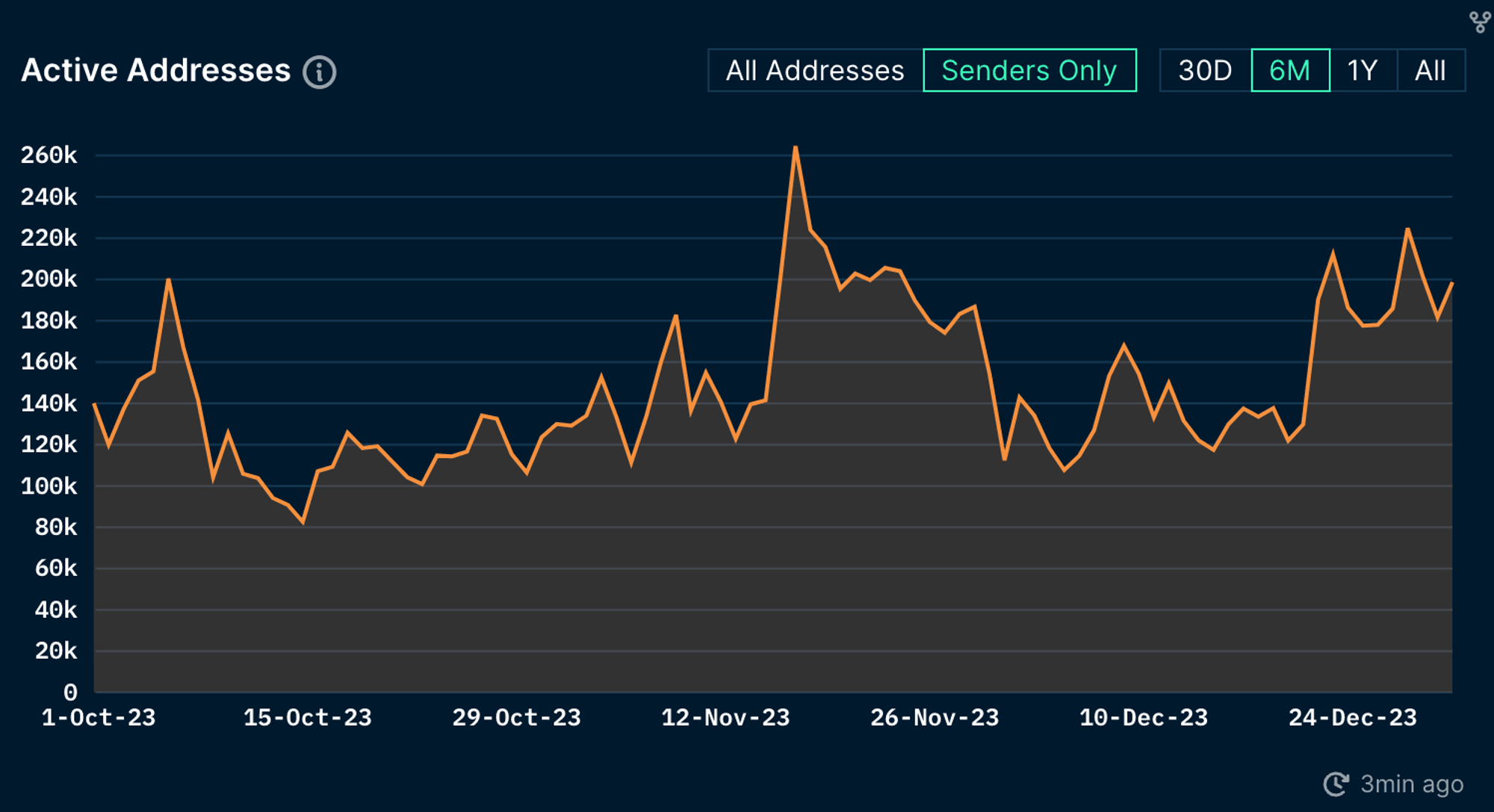The height and width of the screenshot is (812, 1494).
Task: Click the 24-Dec-23 date label
Action: [1353, 718]
